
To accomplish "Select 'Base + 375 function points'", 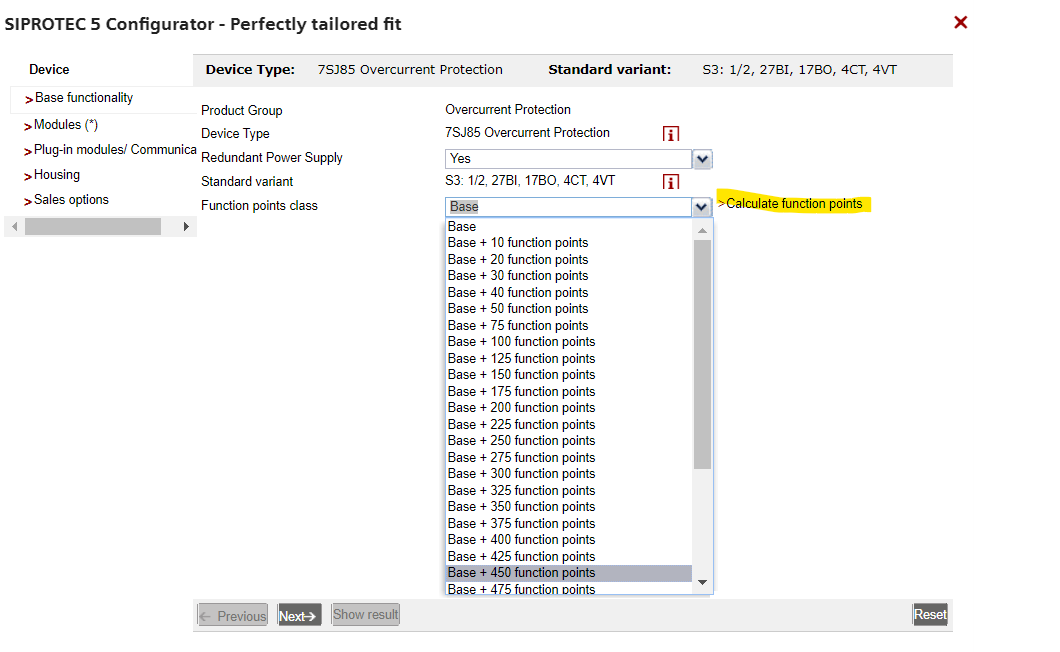I will tap(569, 524).
